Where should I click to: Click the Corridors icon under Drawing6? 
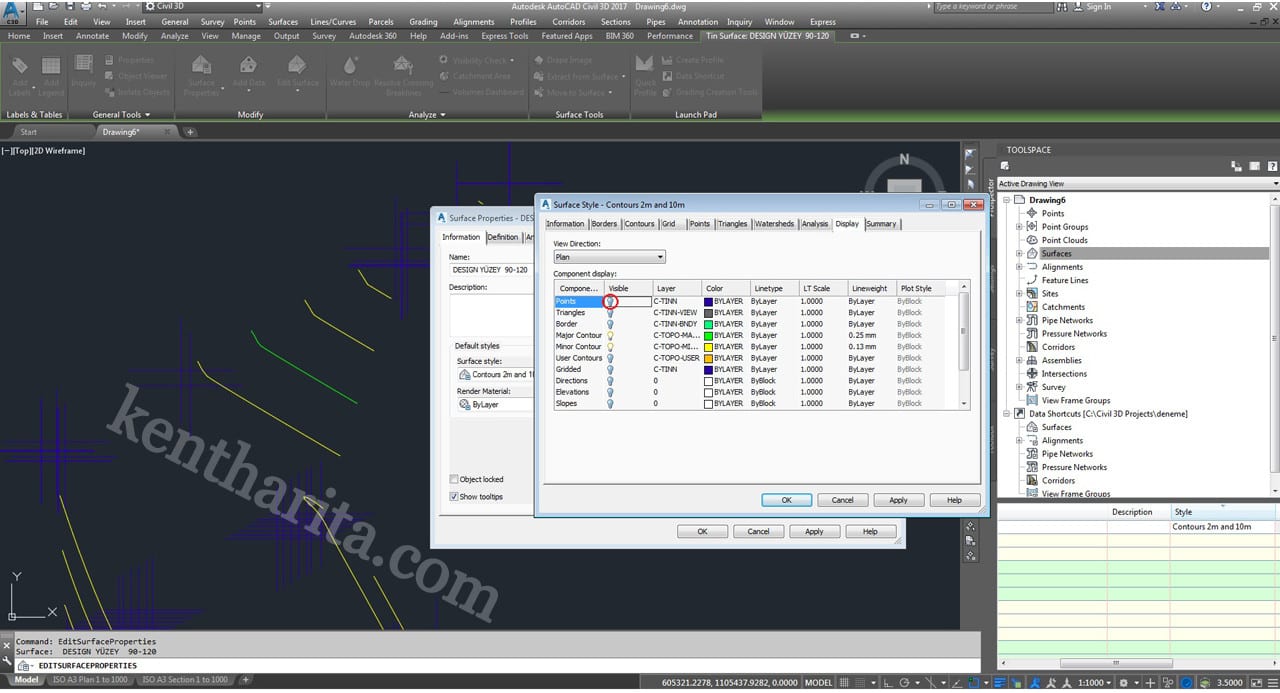(x=1032, y=347)
